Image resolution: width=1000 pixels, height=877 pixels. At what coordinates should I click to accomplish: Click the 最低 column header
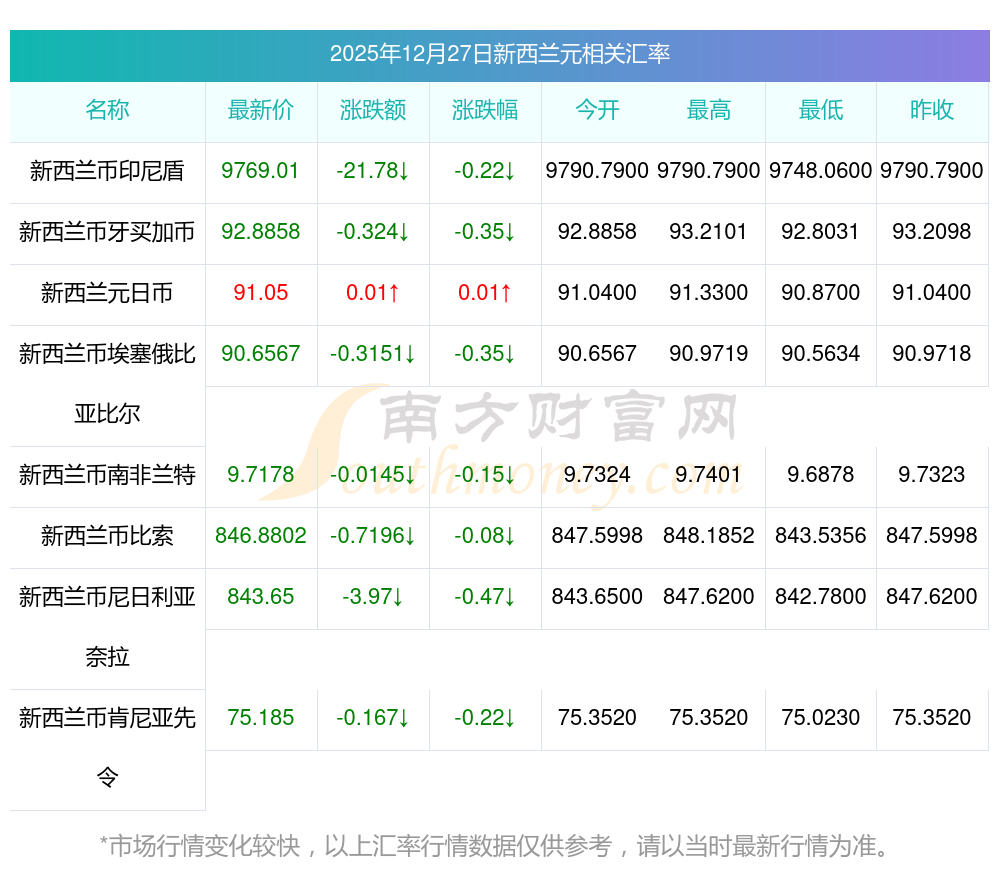[821, 110]
